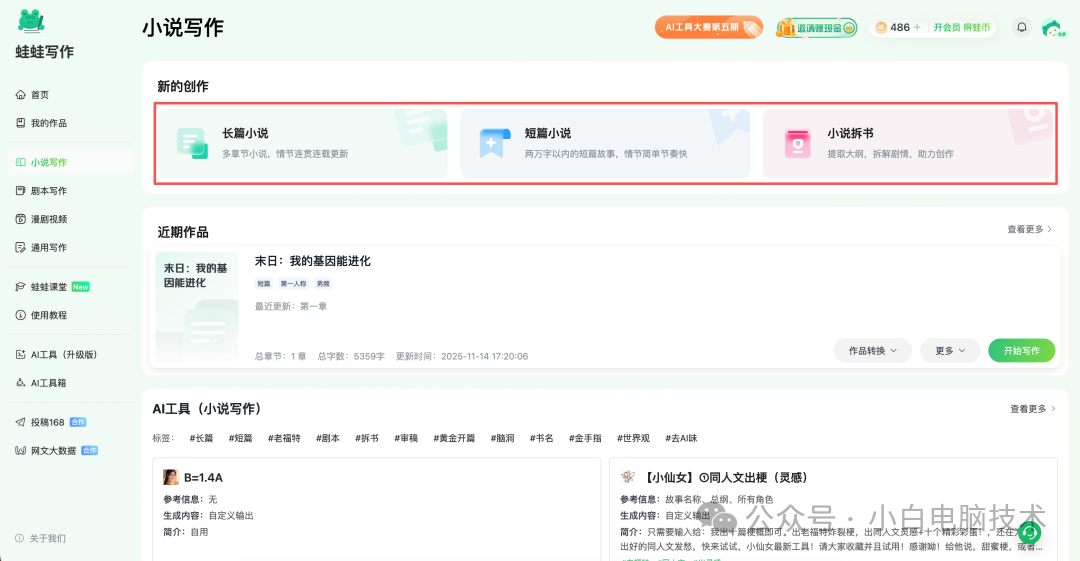
Task: Filter by the #黄金开篇 tag
Action: (x=454, y=438)
